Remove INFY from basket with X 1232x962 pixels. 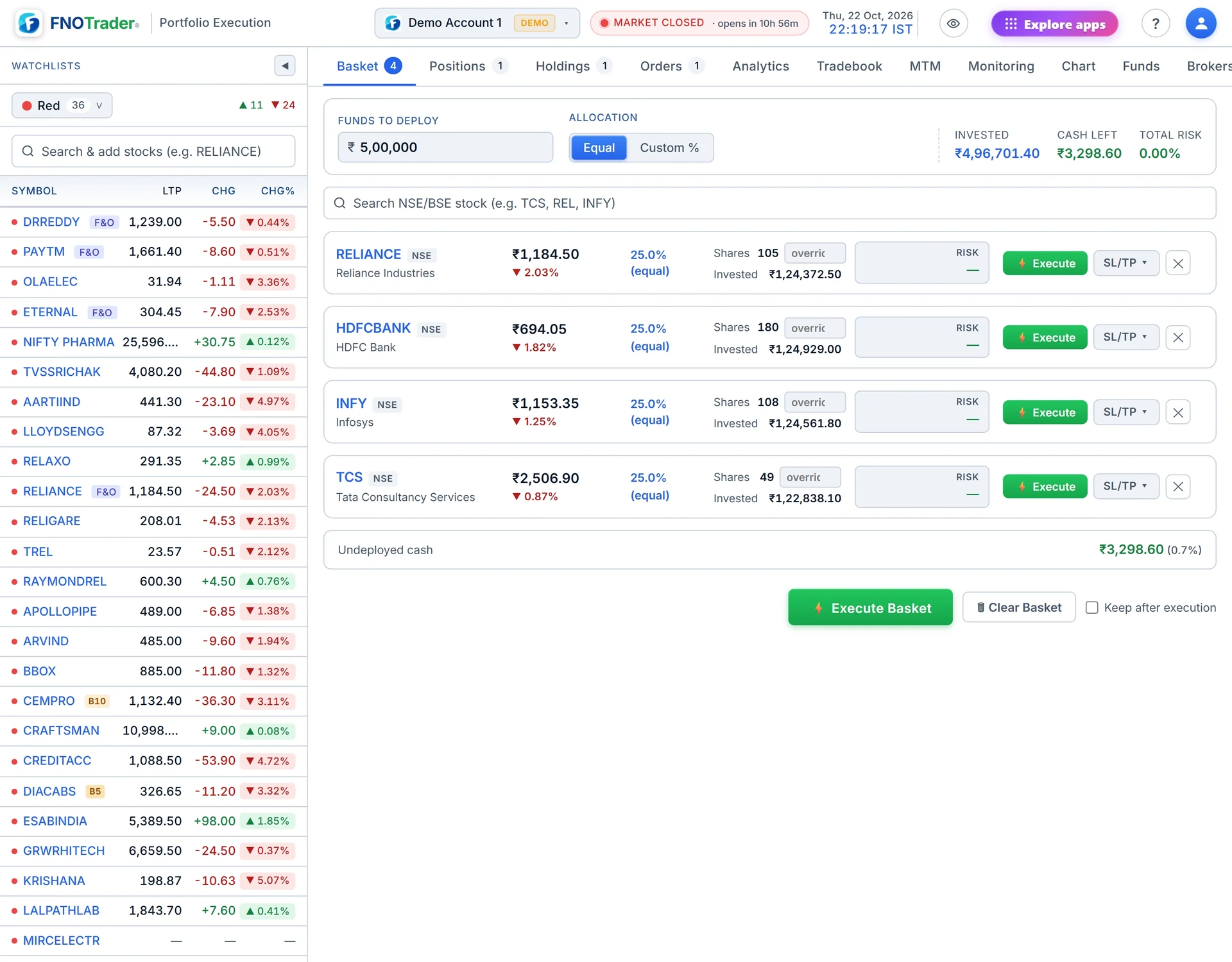(1178, 412)
